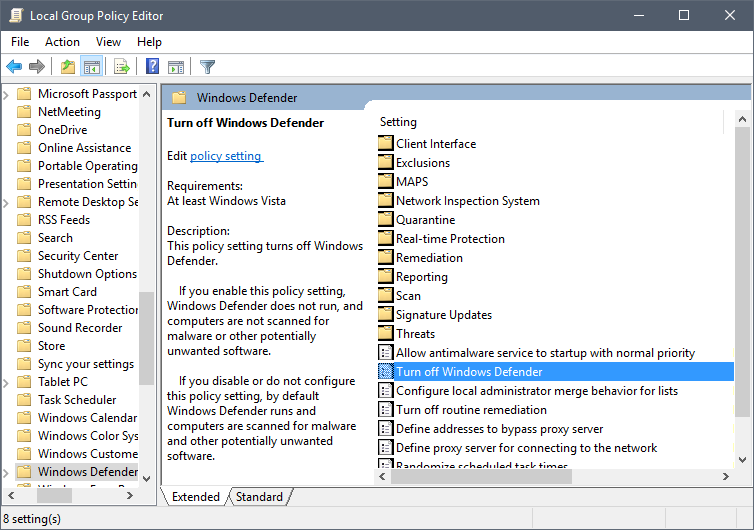
Task: Click the Allow antimalware service policy icon
Action: (386, 353)
